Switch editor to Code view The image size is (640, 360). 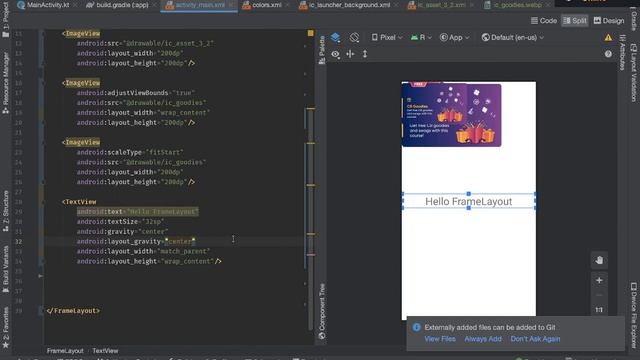click(544, 20)
